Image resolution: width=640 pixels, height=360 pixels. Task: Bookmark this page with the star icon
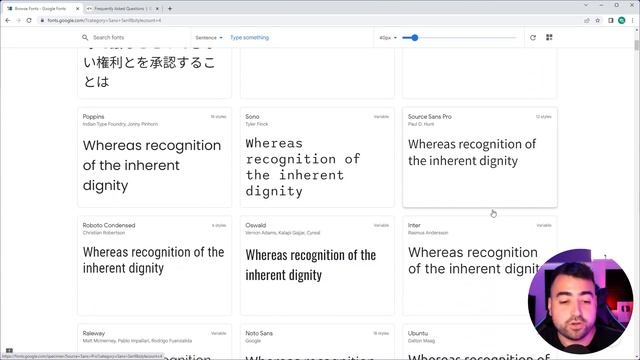[x=598, y=20]
